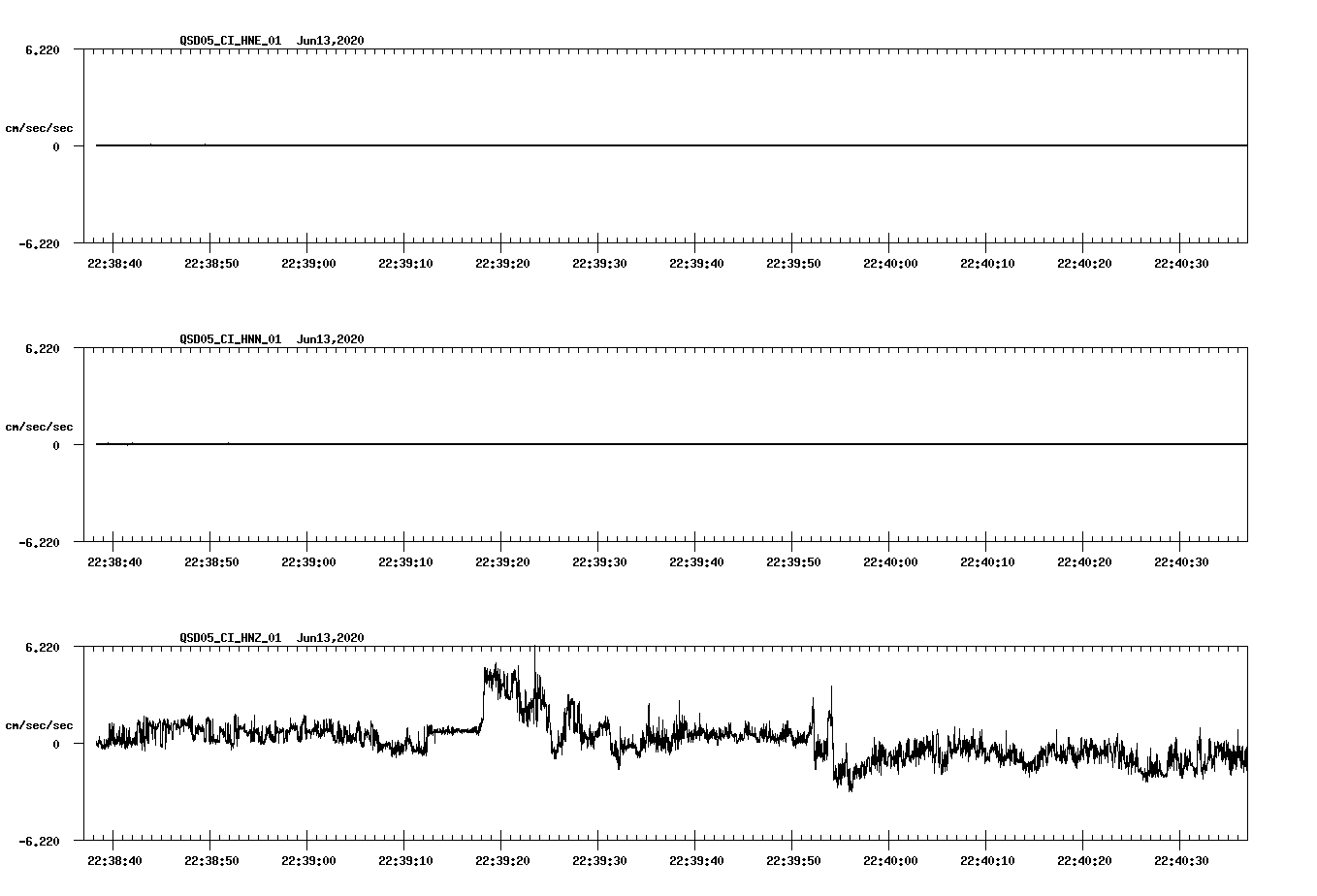
Task: Click the QSD05_CI_HNE_01 plot title
Action: click(x=273, y=41)
